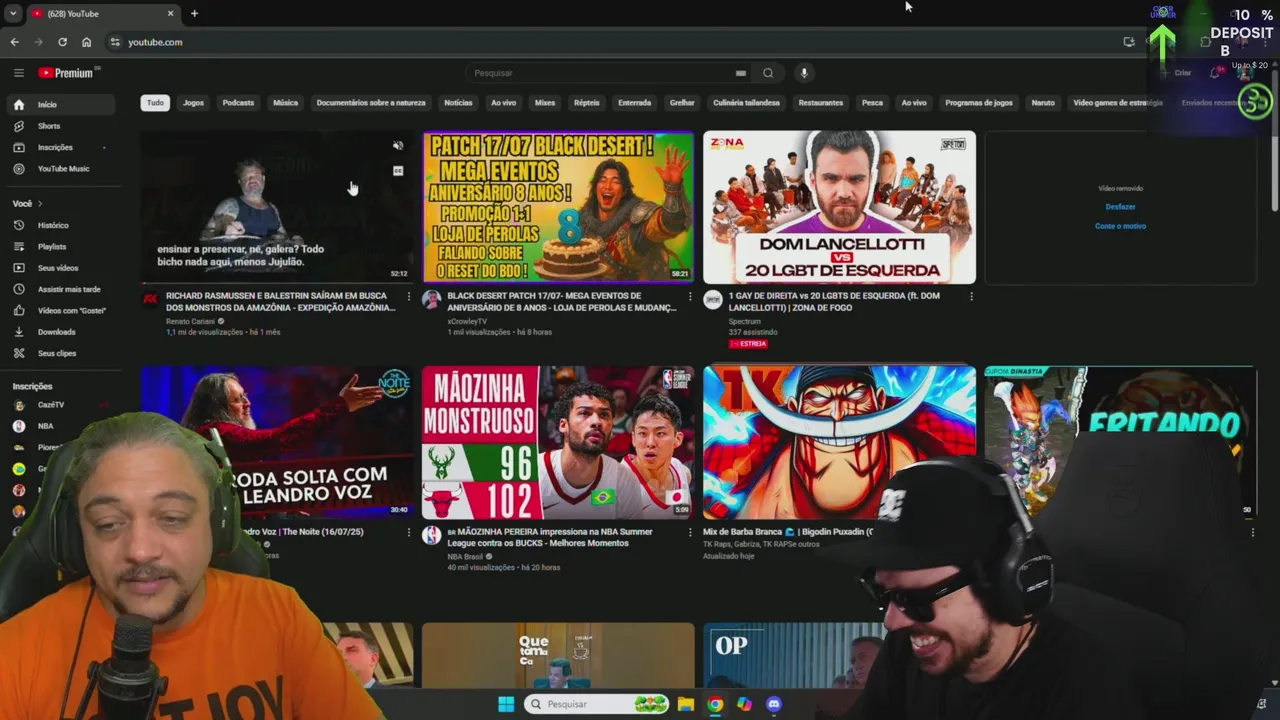Open the tab search dropdown arrow
1280x720 pixels.
13,13
